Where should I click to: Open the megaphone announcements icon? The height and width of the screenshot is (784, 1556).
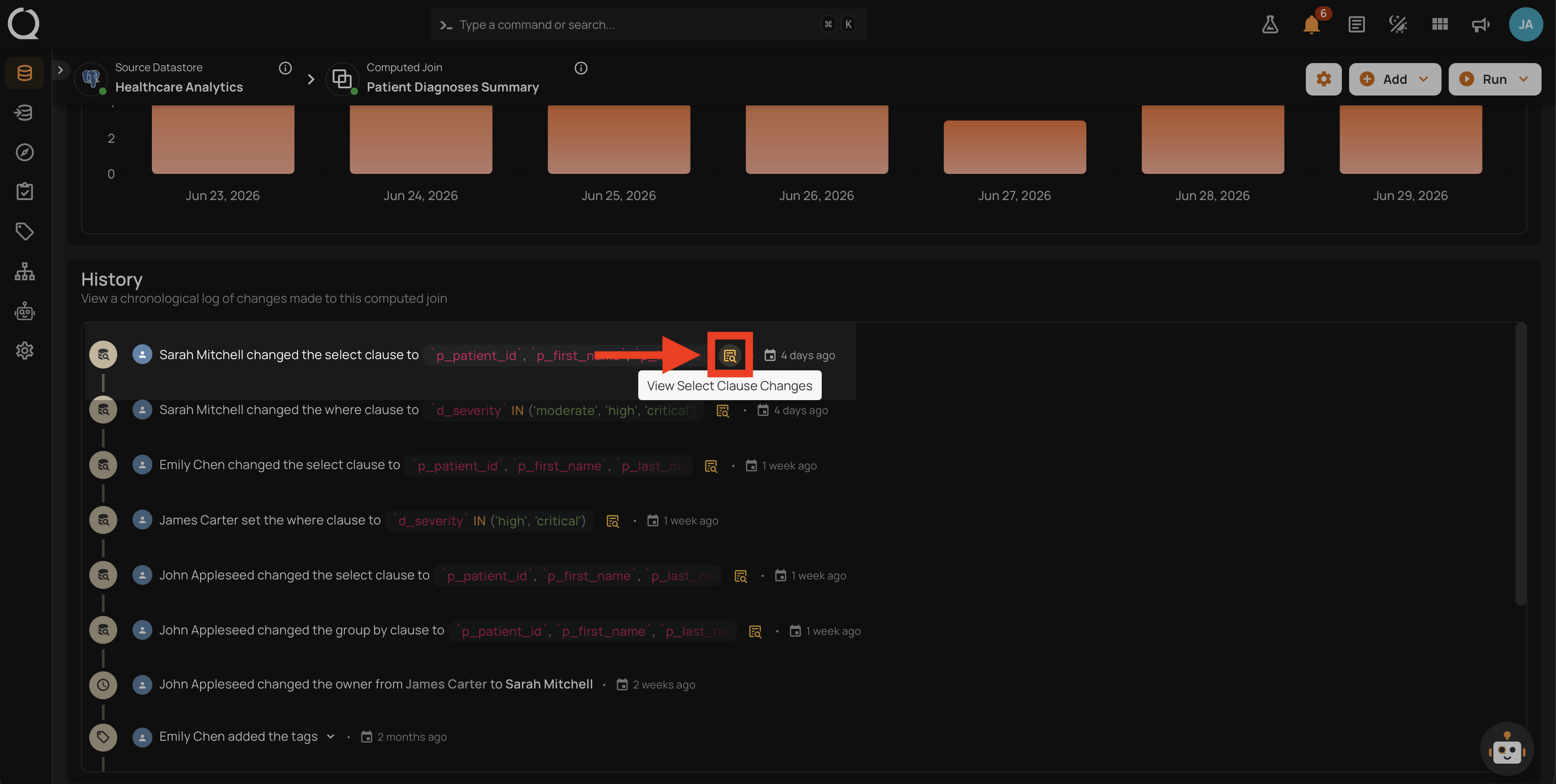coord(1480,25)
